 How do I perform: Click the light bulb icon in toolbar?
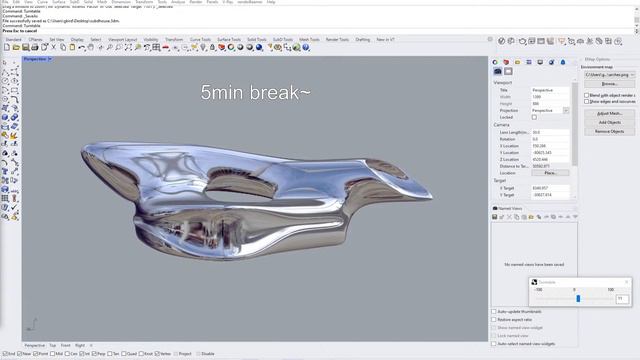coord(203,47)
